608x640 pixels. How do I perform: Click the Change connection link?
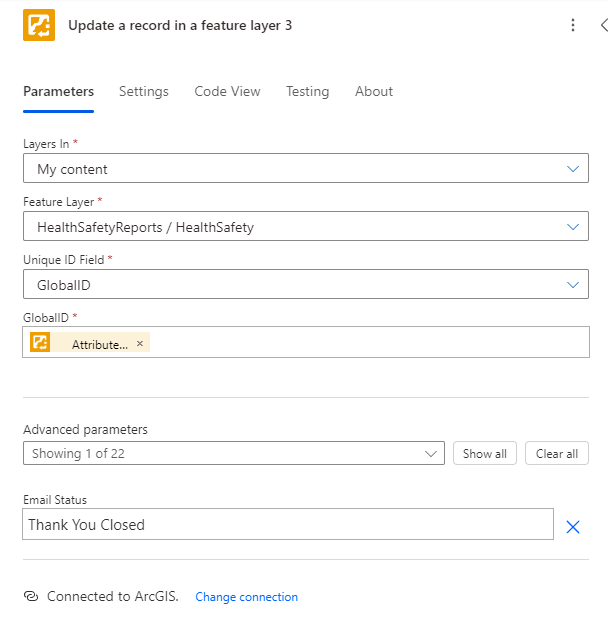tap(246, 597)
